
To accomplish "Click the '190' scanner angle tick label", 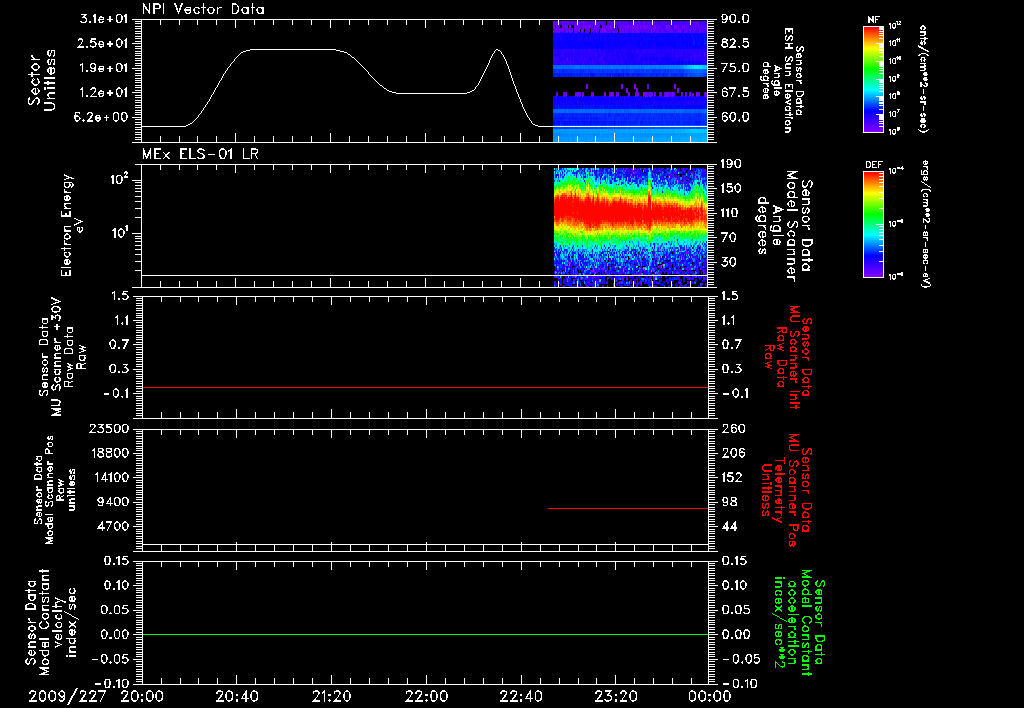I will 732,164.
